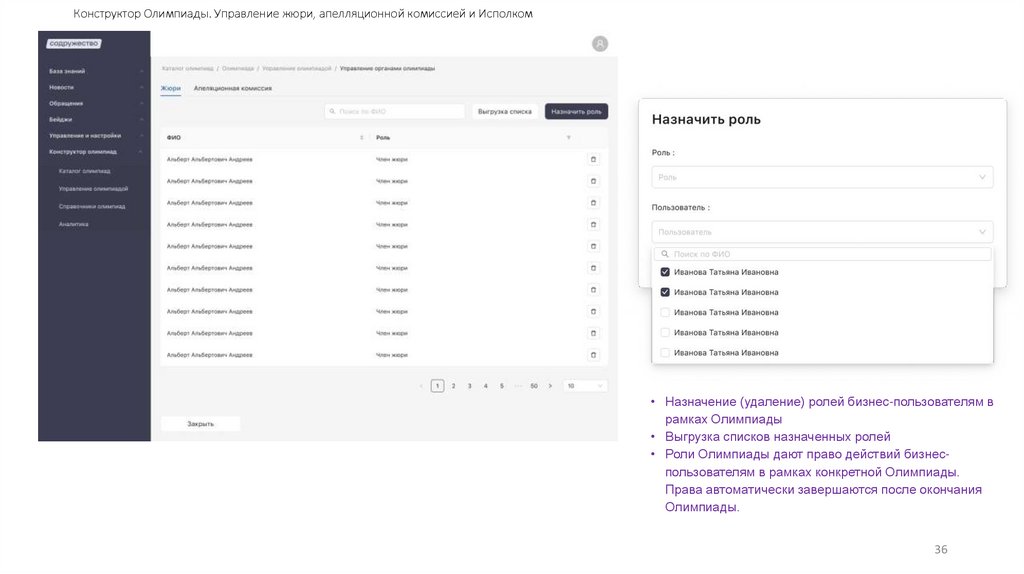Click the Выгрузка списка button
The image size is (1024, 574).
(x=505, y=112)
